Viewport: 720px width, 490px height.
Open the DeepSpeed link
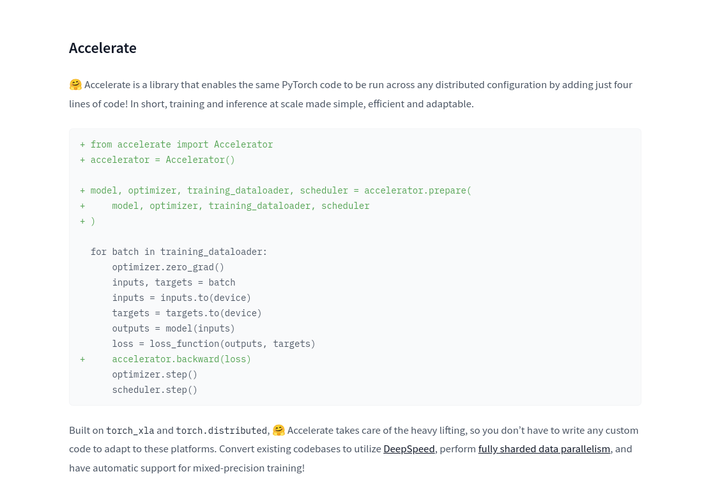[409, 449]
